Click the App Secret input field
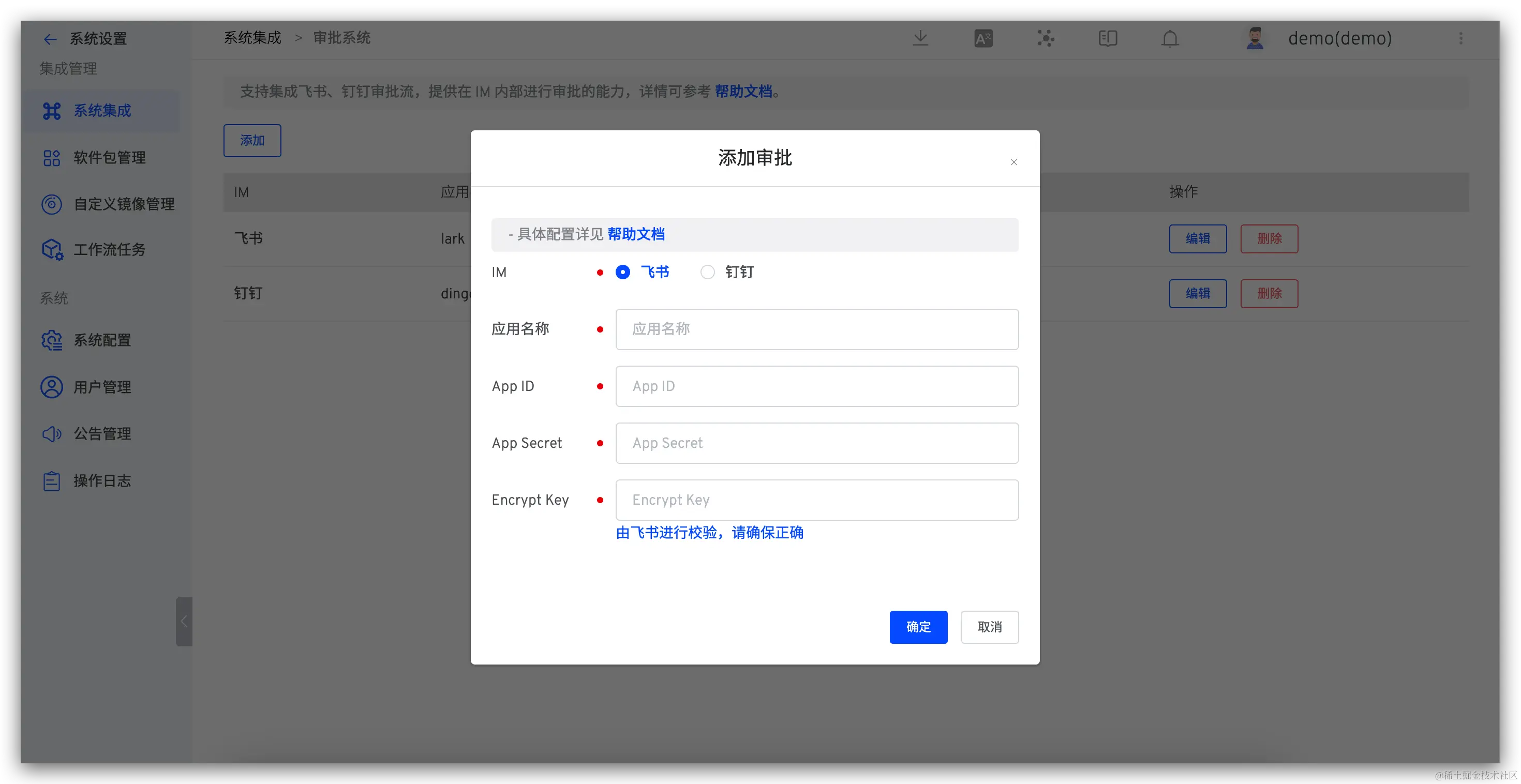Screen dimensions: 1521x784 816,443
